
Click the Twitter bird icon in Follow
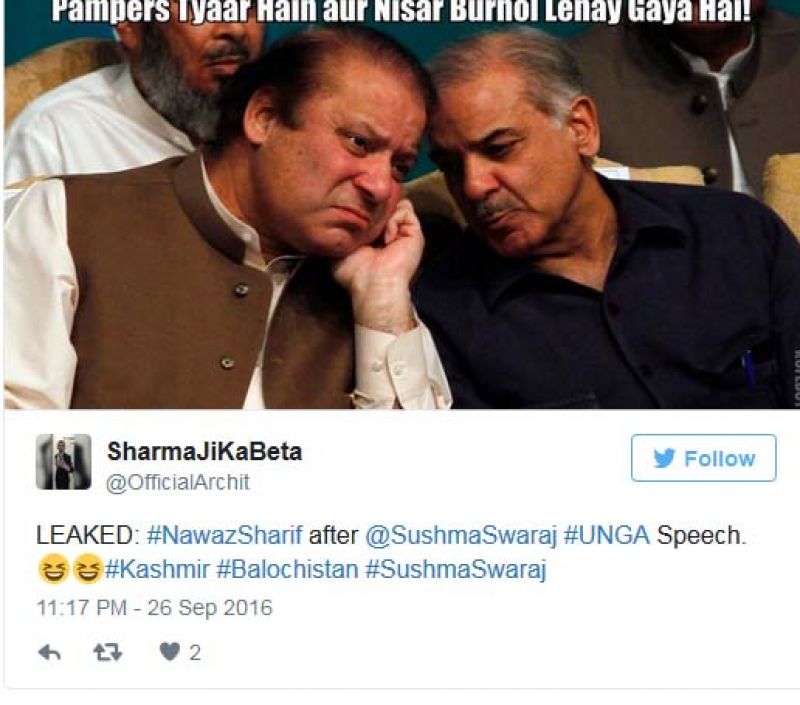(664, 458)
